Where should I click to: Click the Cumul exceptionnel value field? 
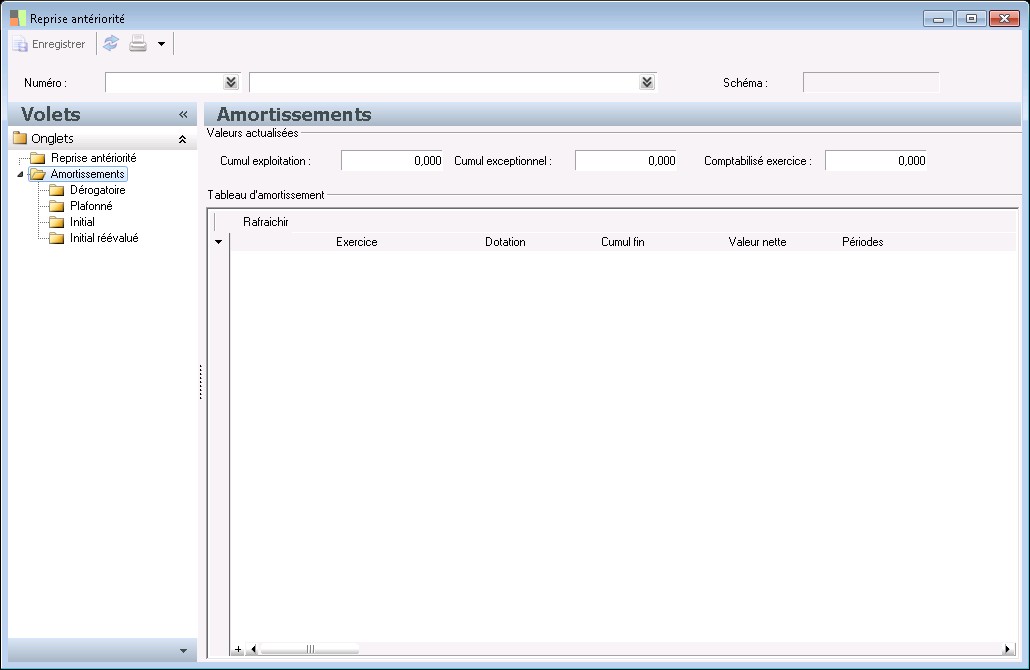point(626,160)
